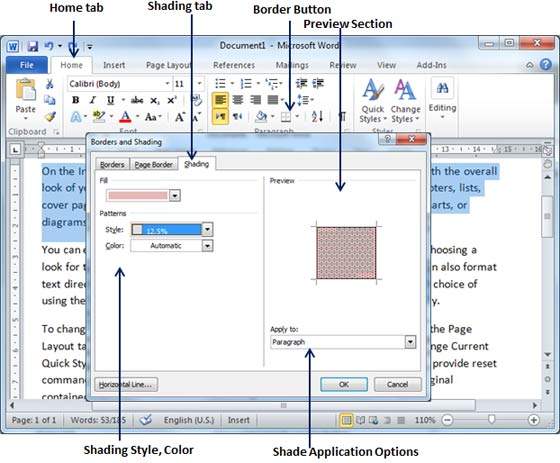Screen dimensions: 560x463
Task: Open the Fill color dropdown arrow
Action: tap(175, 196)
